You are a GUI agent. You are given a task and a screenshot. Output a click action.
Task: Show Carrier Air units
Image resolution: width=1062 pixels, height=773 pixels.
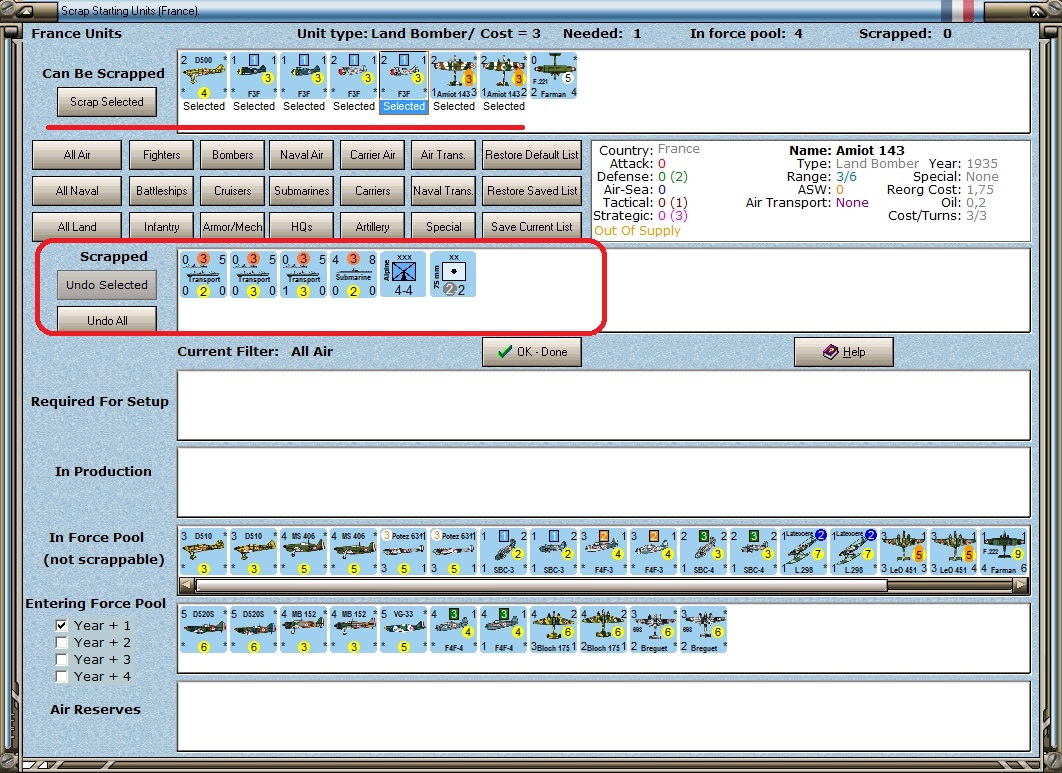pyautogui.click(x=373, y=154)
